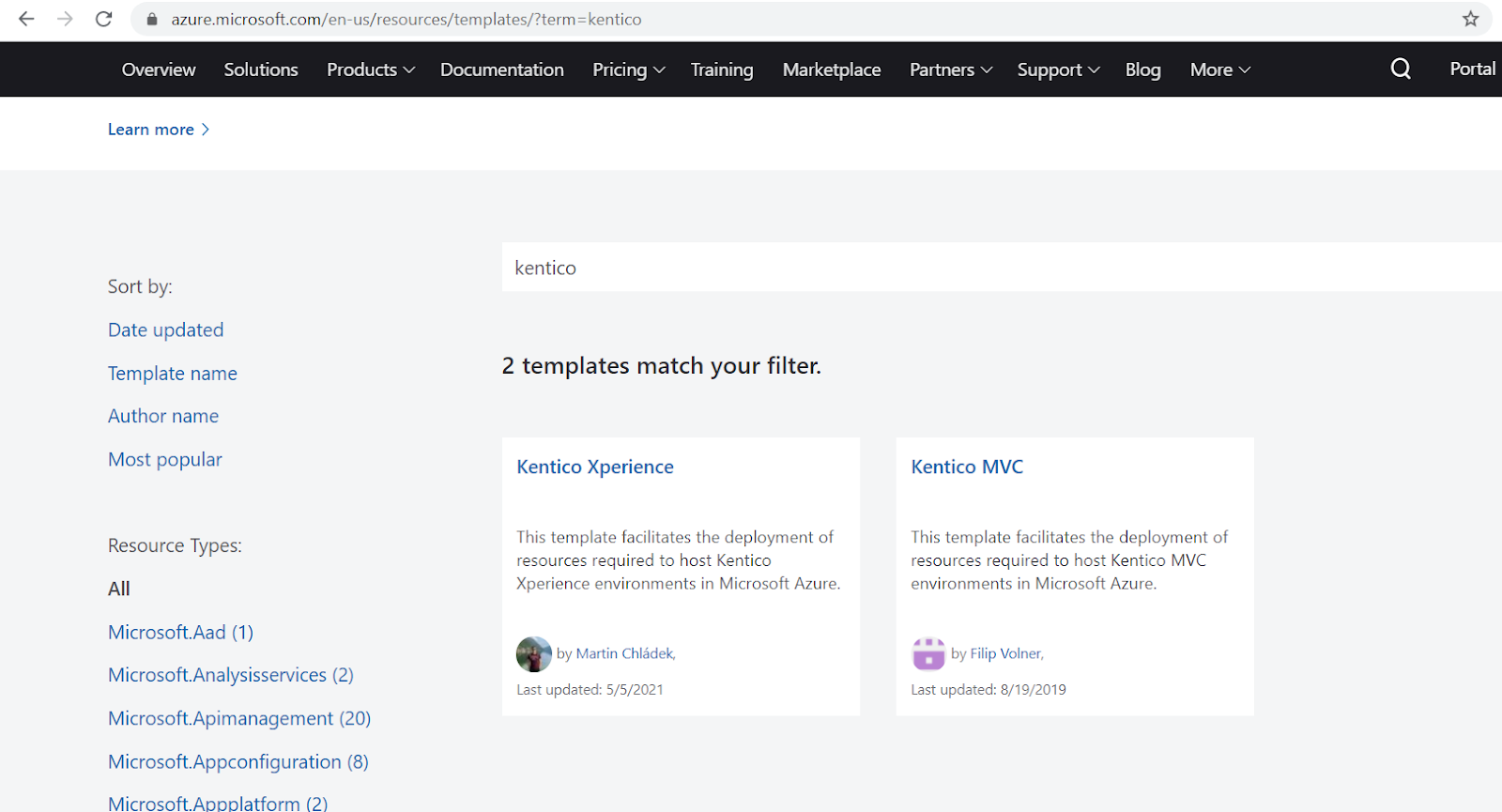Click the kentico search filter field
Image resolution: width=1502 pixels, height=812 pixels.
coord(1002,268)
